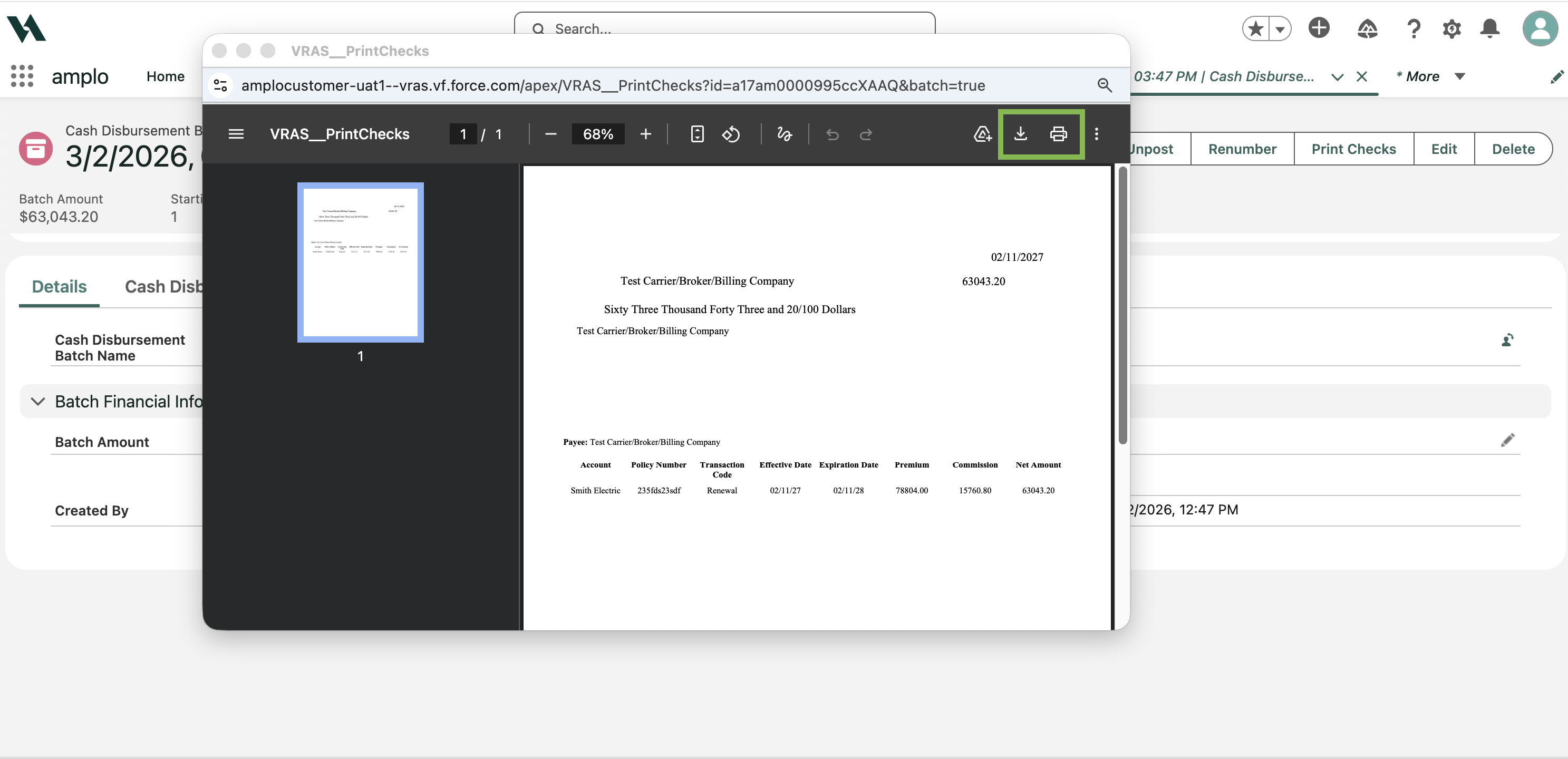Click the 02/11/2027 check date

point(1017,257)
